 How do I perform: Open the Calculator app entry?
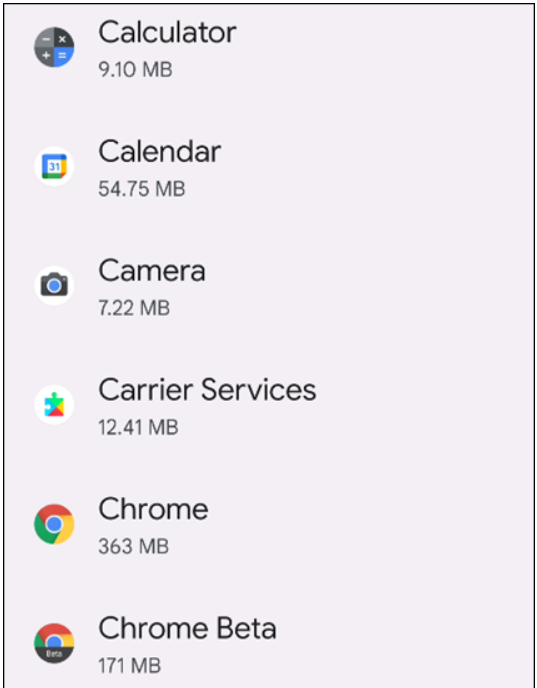[x=268, y=48]
